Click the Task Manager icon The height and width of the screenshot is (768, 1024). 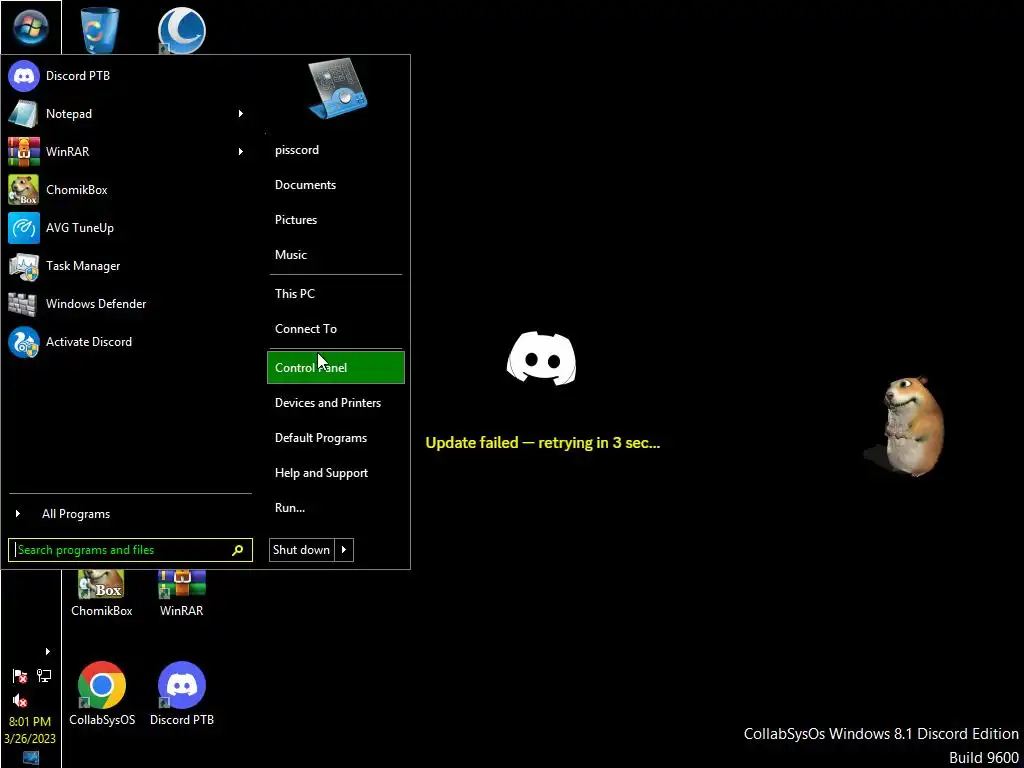coord(24,266)
